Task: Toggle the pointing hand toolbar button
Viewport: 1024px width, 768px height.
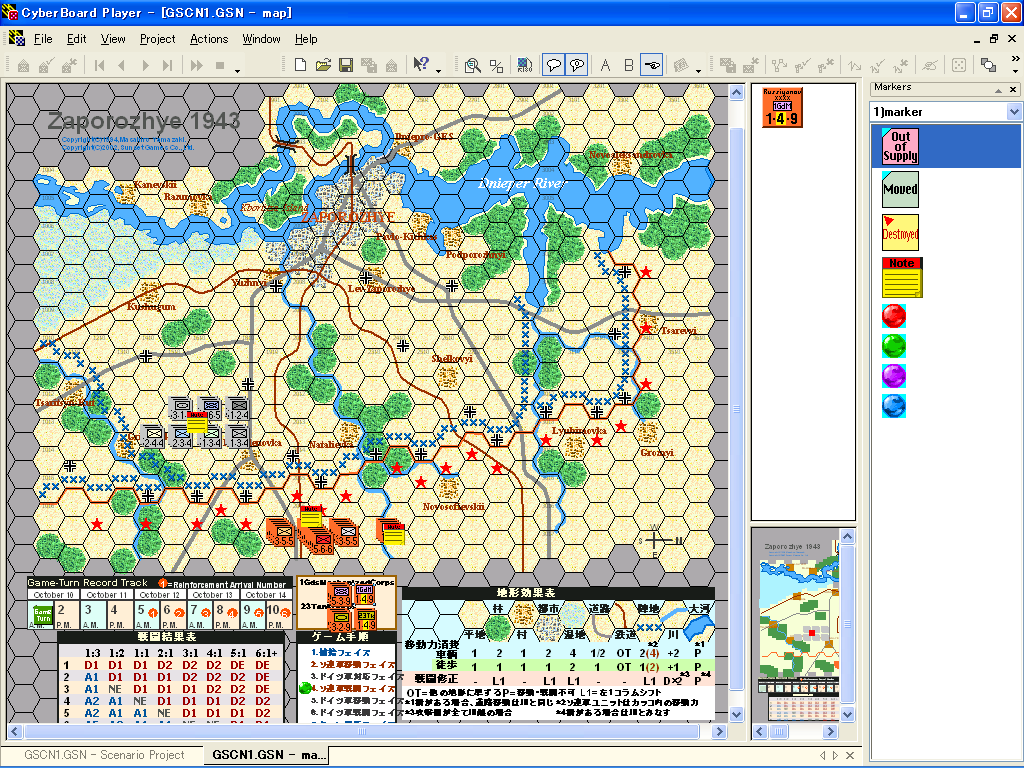Action: 652,65
